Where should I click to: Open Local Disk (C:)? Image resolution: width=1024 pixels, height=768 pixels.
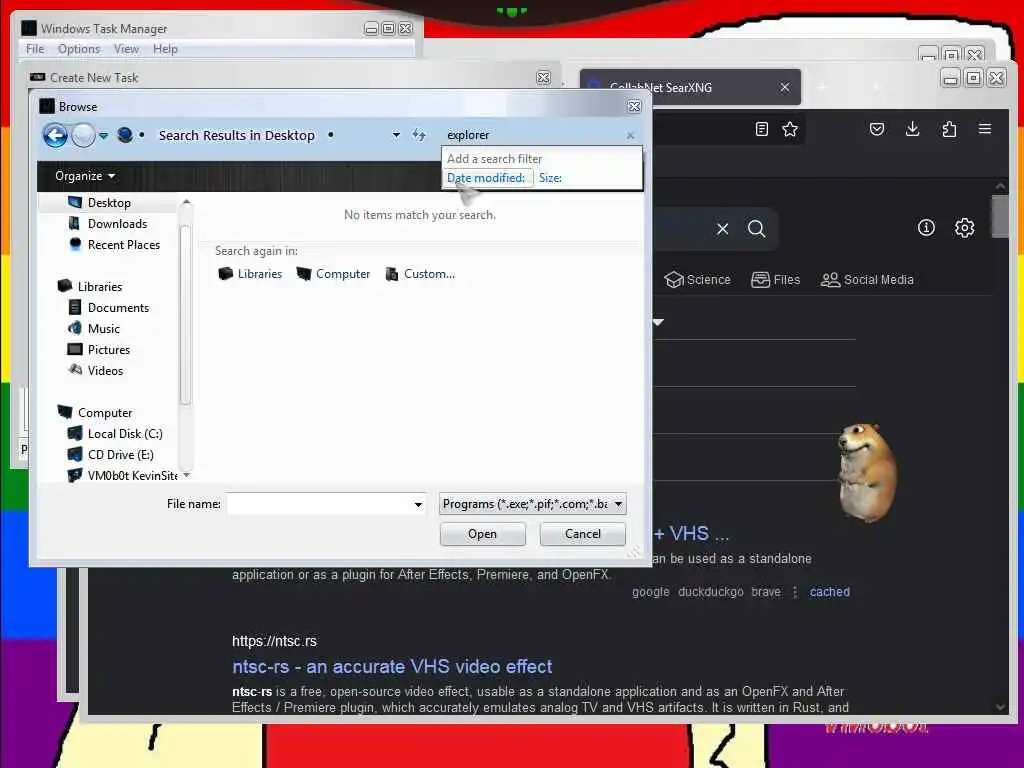pos(125,433)
